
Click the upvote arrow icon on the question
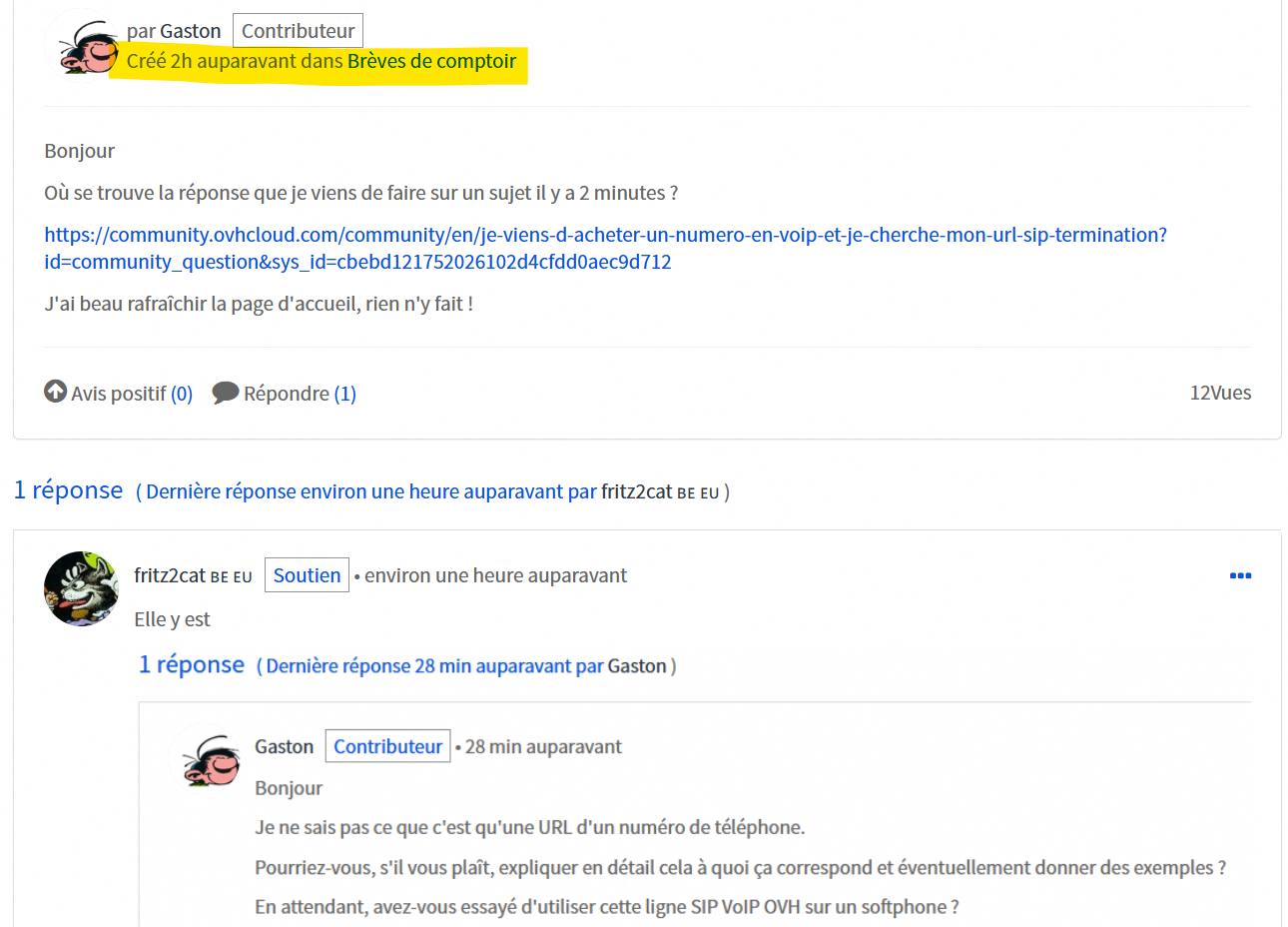click(x=55, y=392)
